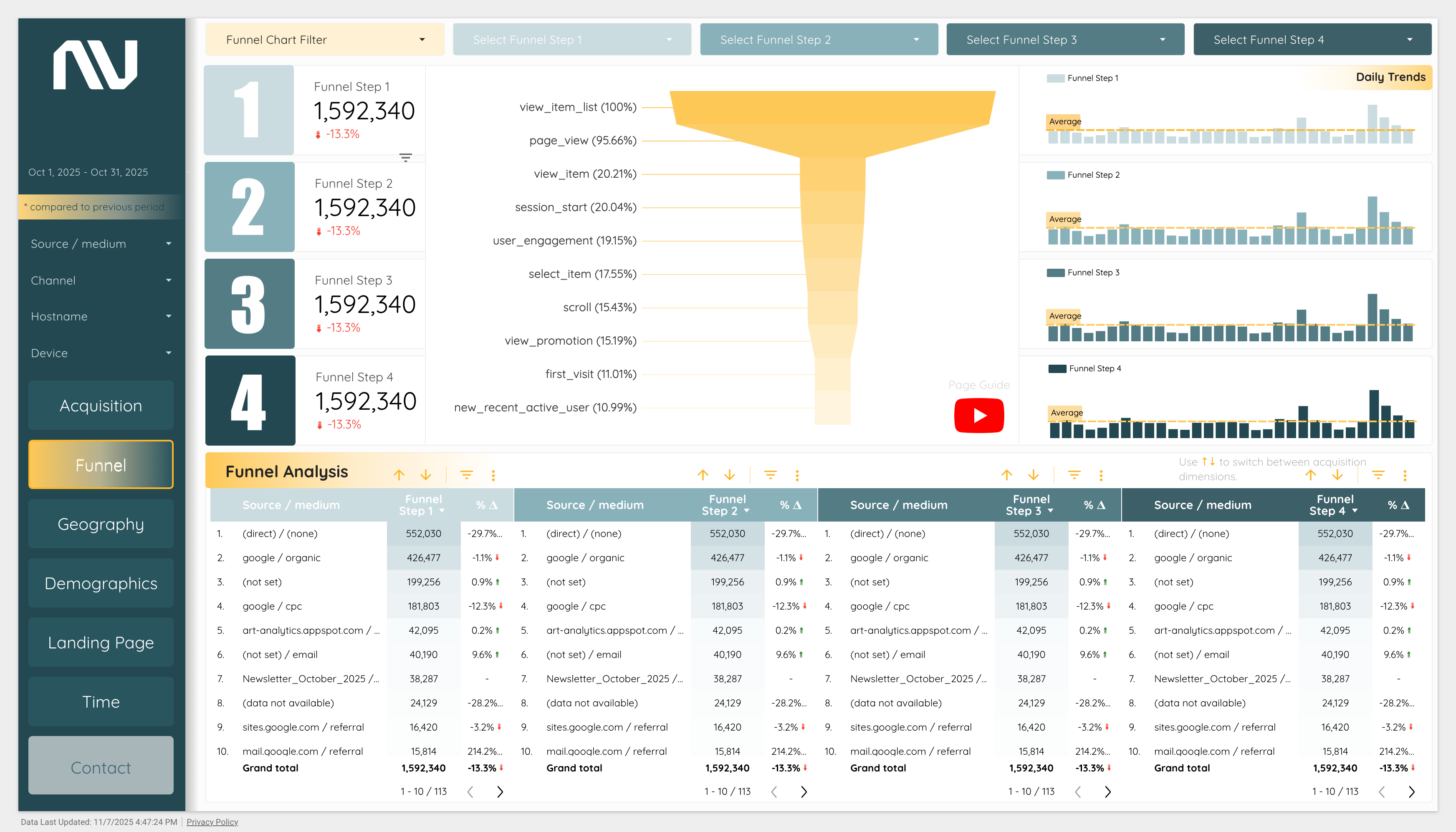Open the Geography page tab
Image resolution: width=1456 pixels, height=832 pixels.
[x=101, y=524]
